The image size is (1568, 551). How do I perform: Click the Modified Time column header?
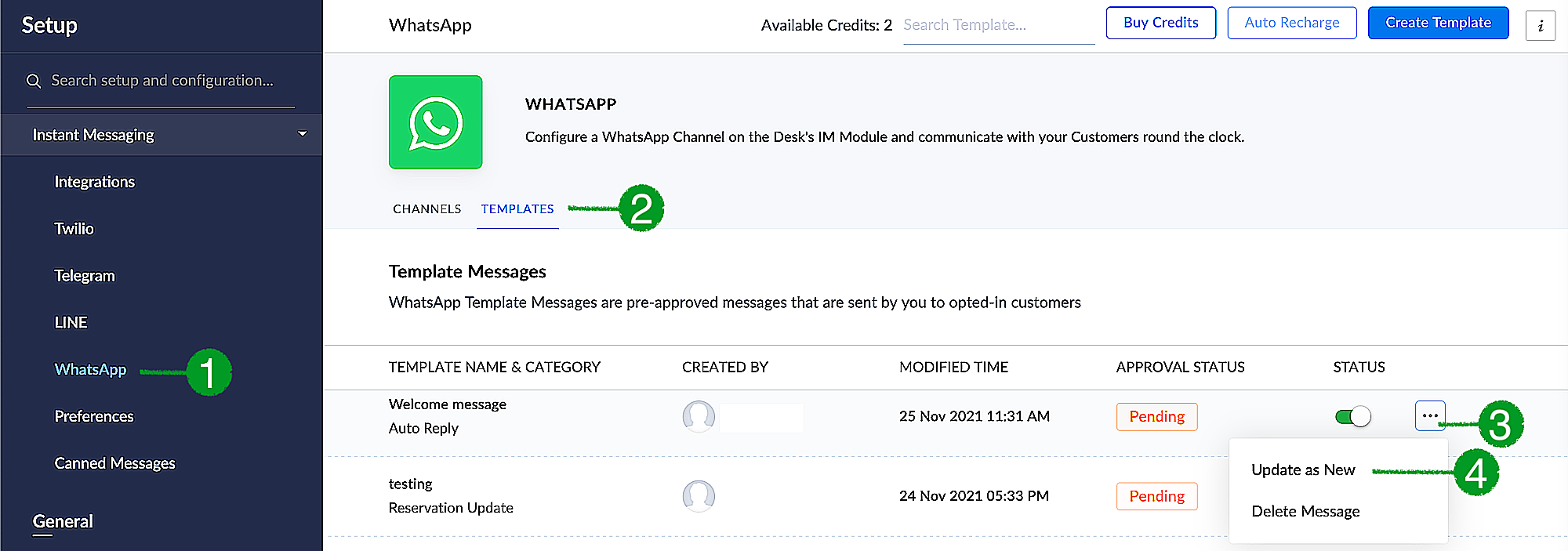pyautogui.click(x=953, y=367)
